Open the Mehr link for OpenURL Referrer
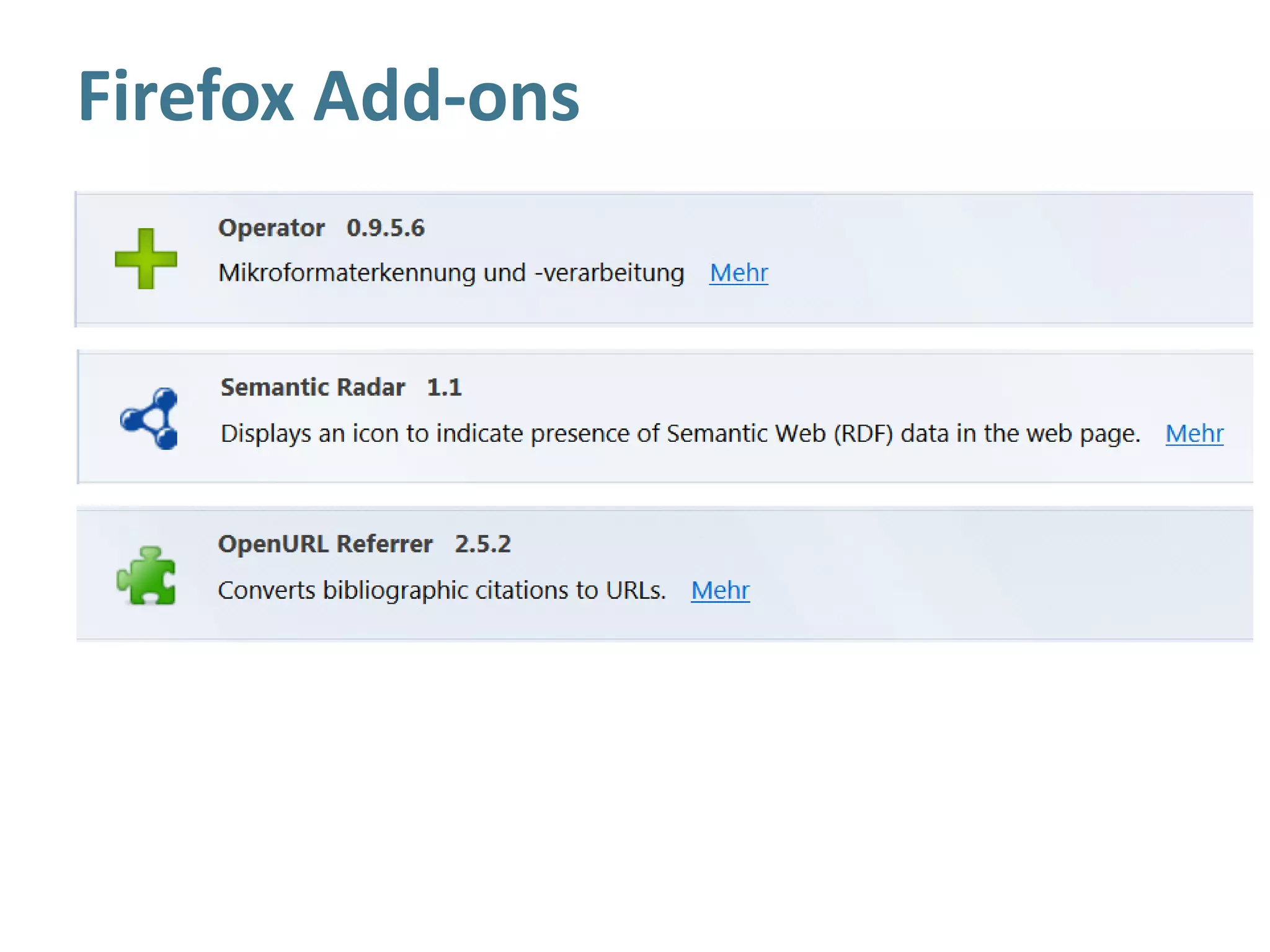 pyautogui.click(x=720, y=590)
